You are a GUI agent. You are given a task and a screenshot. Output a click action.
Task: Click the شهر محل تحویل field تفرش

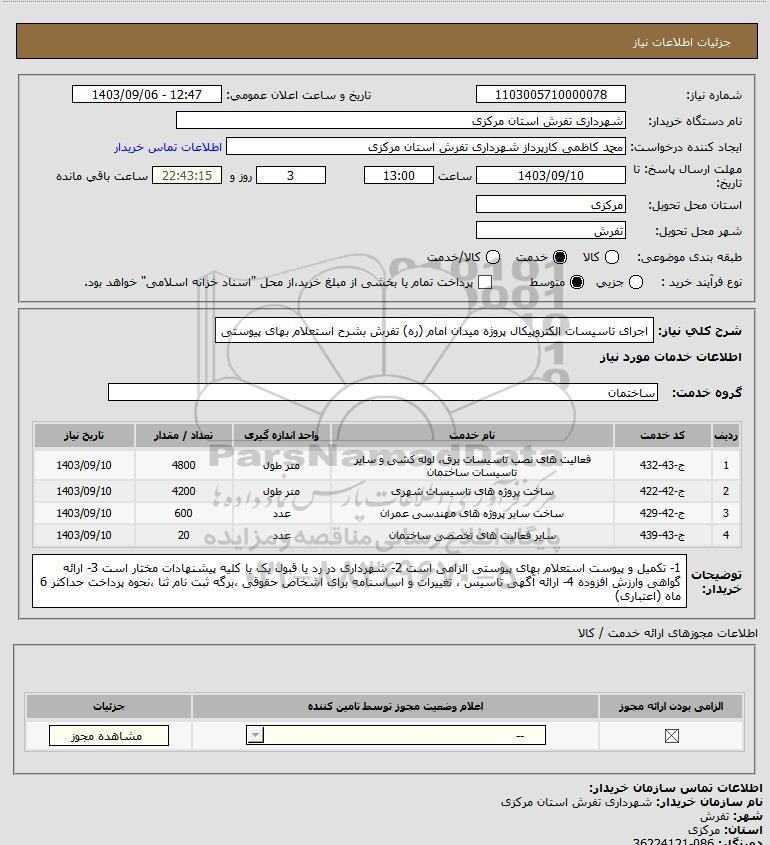551,230
